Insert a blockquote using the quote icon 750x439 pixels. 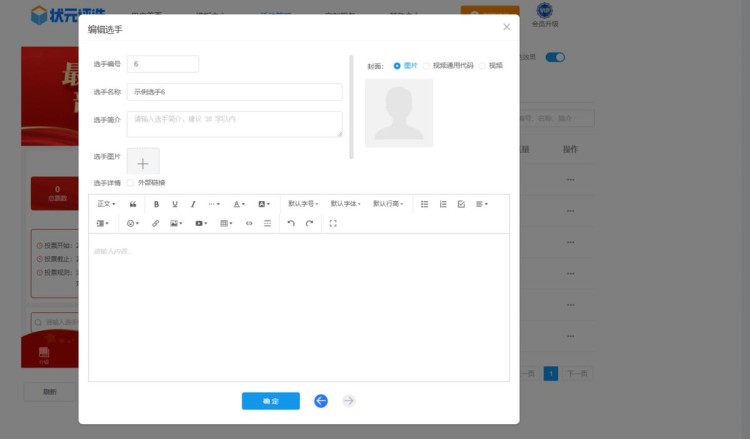(x=133, y=204)
